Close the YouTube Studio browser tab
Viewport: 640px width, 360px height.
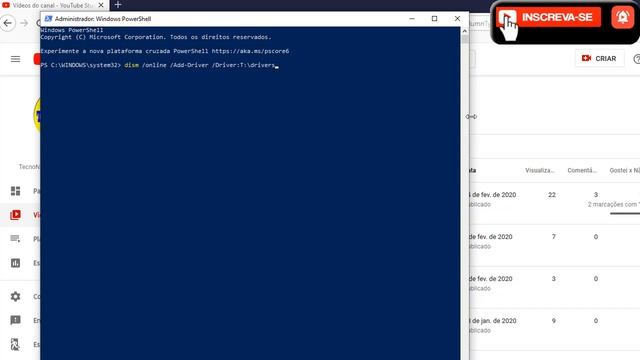click(101, 5)
